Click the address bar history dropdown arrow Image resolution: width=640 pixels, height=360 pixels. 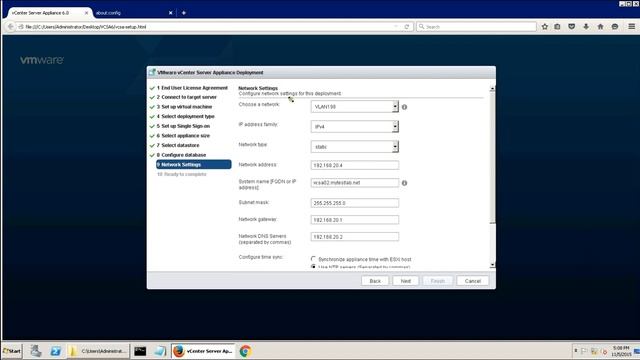point(396,27)
